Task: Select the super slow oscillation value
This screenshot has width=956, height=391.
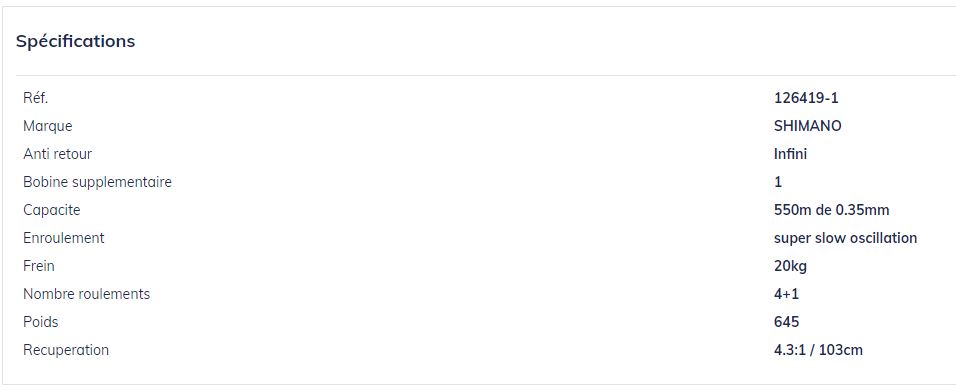Action: (846, 238)
